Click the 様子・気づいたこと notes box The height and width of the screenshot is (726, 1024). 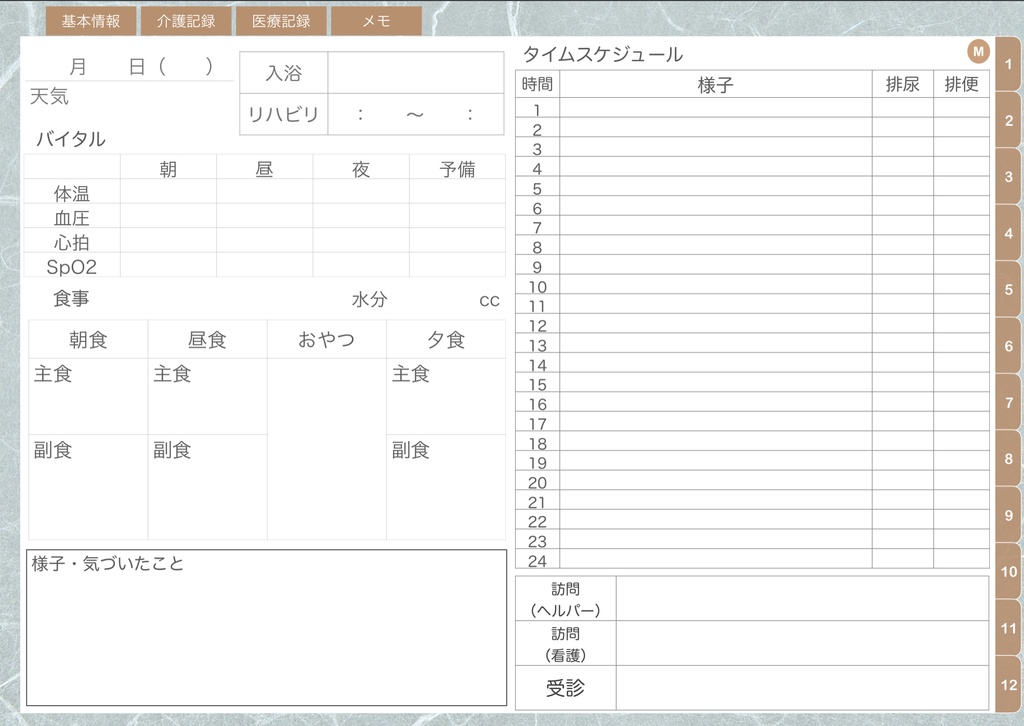[265, 630]
